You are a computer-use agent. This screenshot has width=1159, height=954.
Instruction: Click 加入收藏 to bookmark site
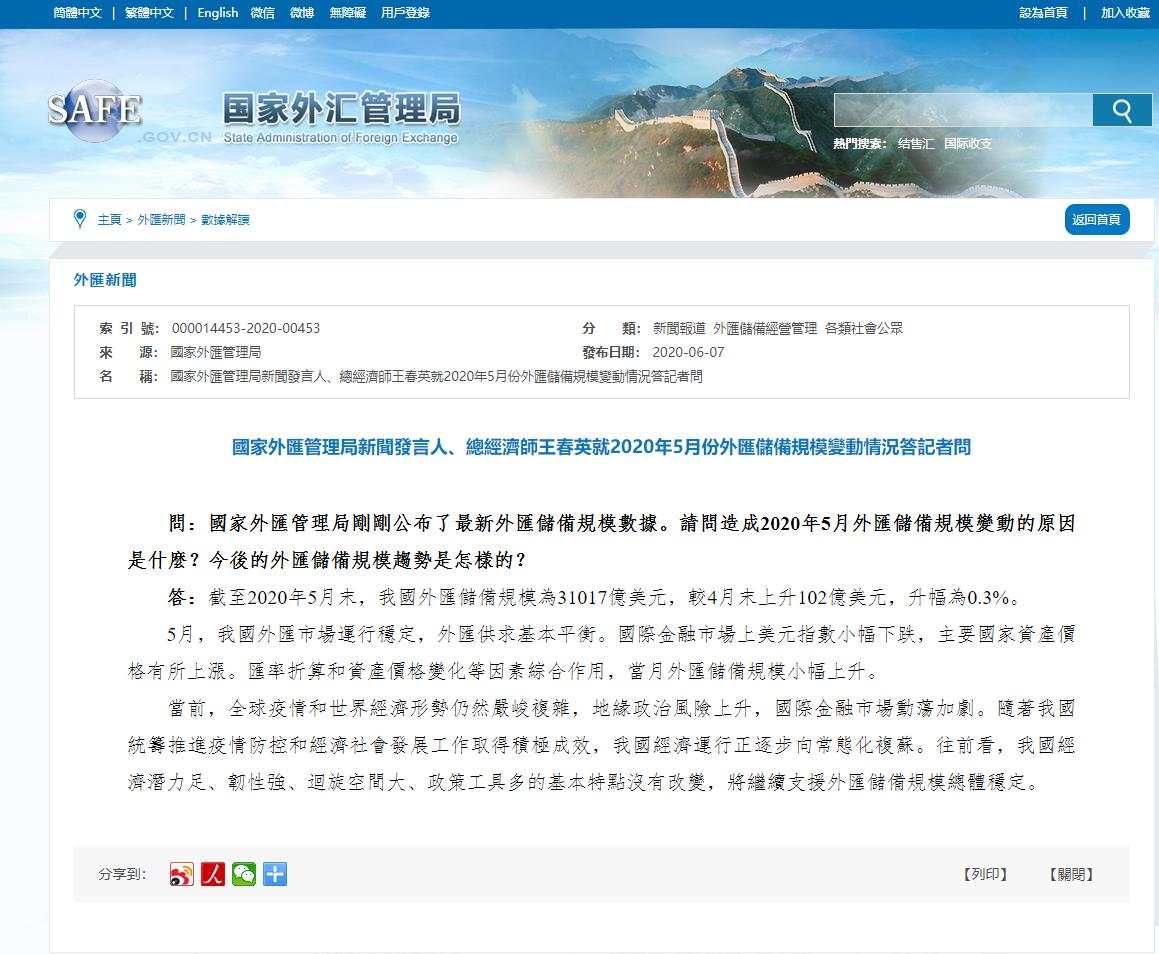1125,13
